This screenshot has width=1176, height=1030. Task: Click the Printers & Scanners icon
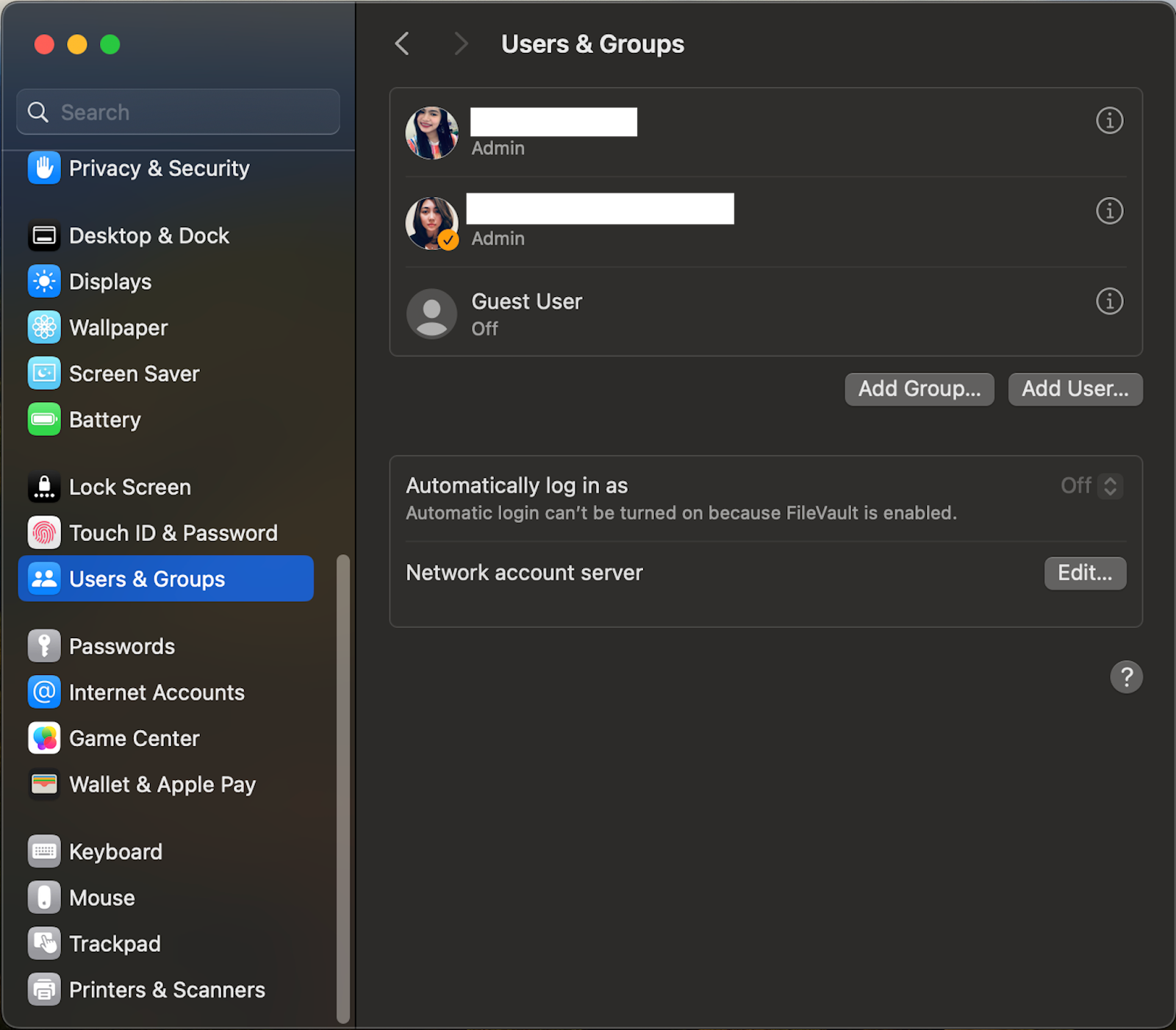click(x=44, y=990)
